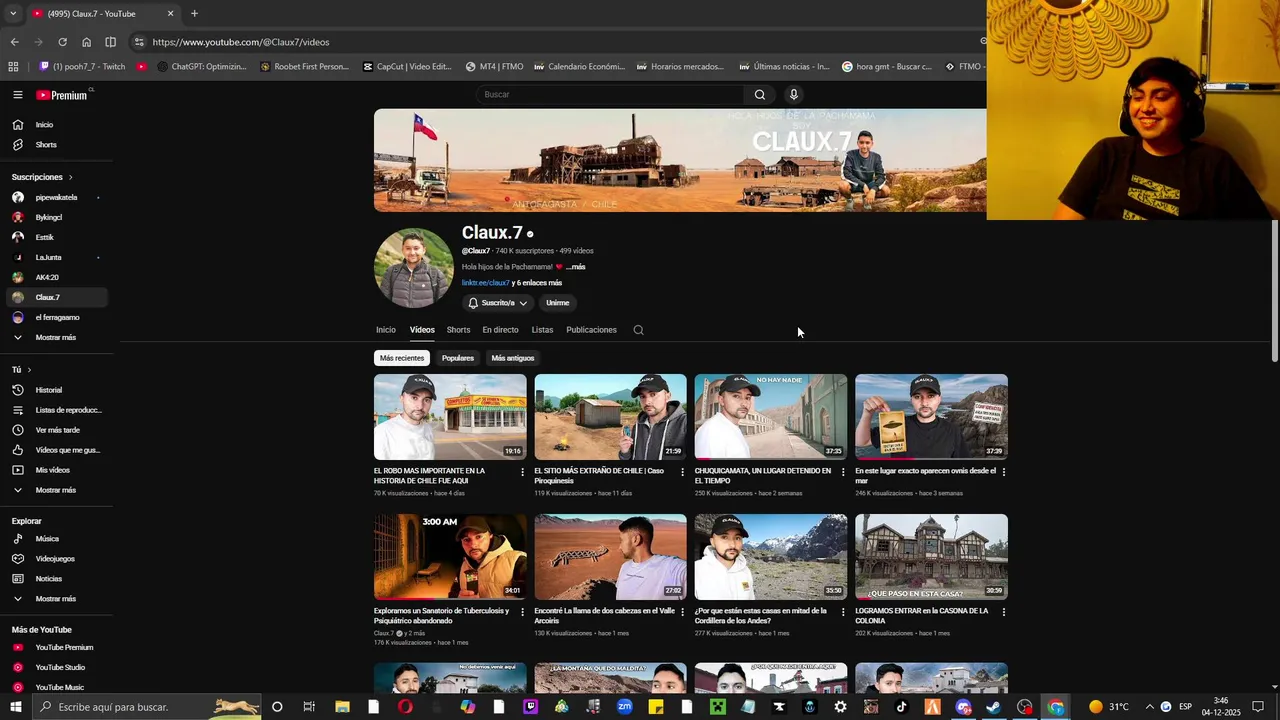This screenshot has width=1280, height=720.
Task: Open the linktr.ee/claux7 link
Action: (486, 283)
